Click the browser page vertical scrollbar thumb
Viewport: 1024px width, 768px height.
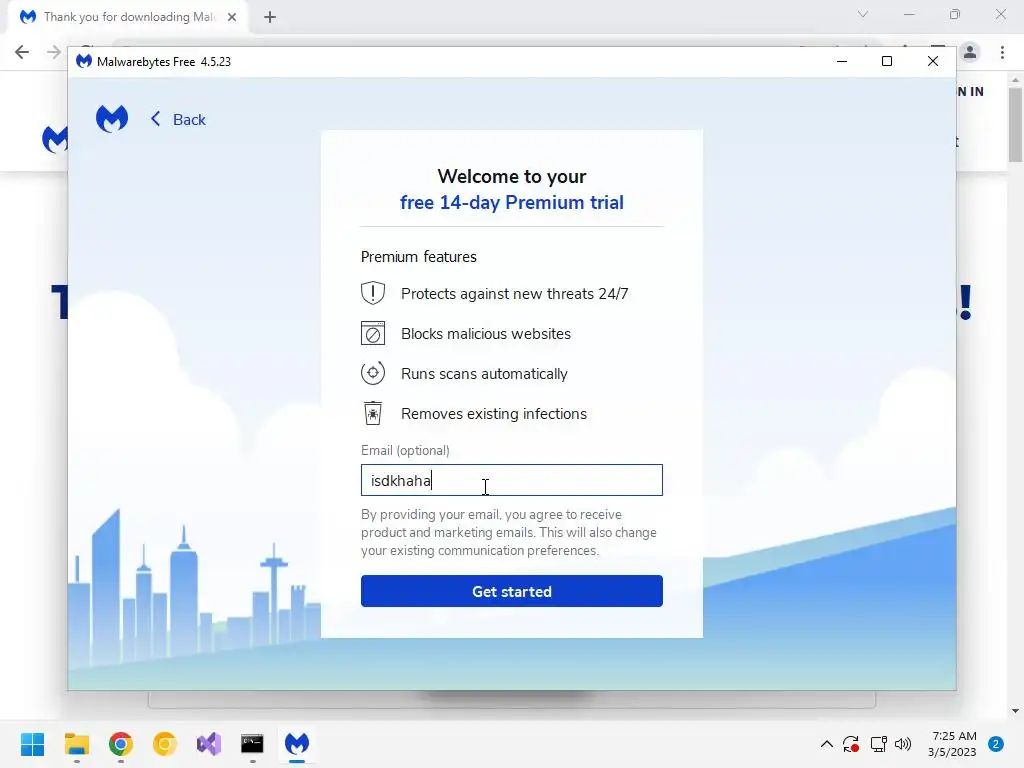click(1015, 124)
